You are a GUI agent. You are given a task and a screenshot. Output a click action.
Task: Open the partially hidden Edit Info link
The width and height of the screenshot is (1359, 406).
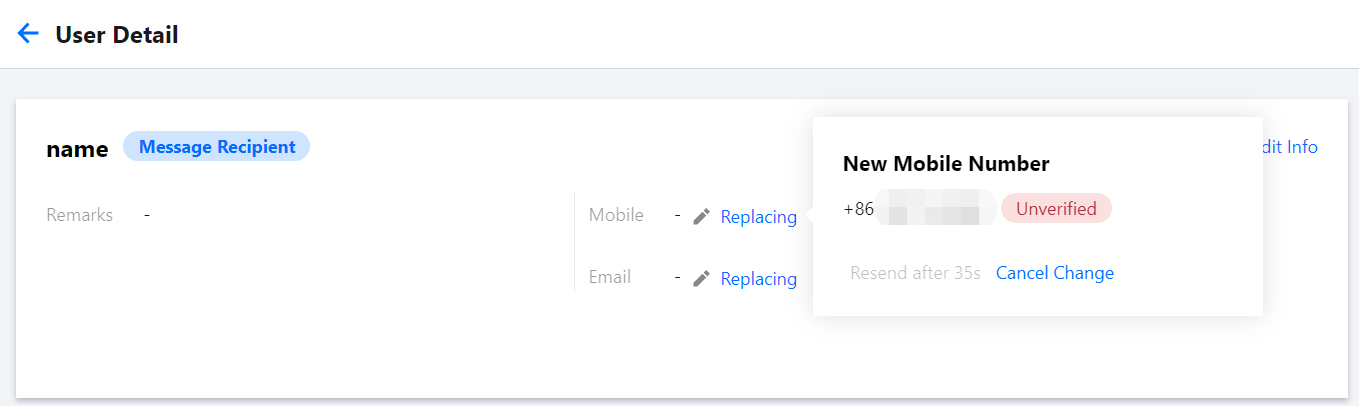point(1290,147)
